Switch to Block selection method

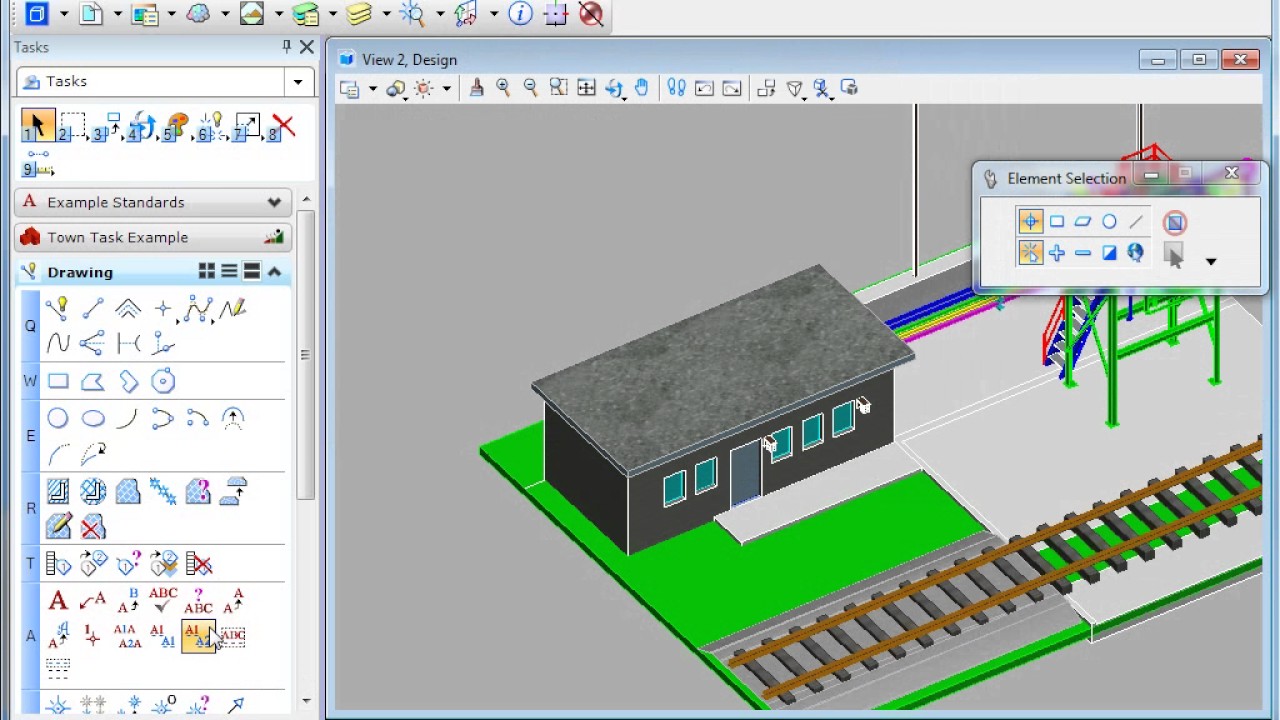[x=1057, y=221]
